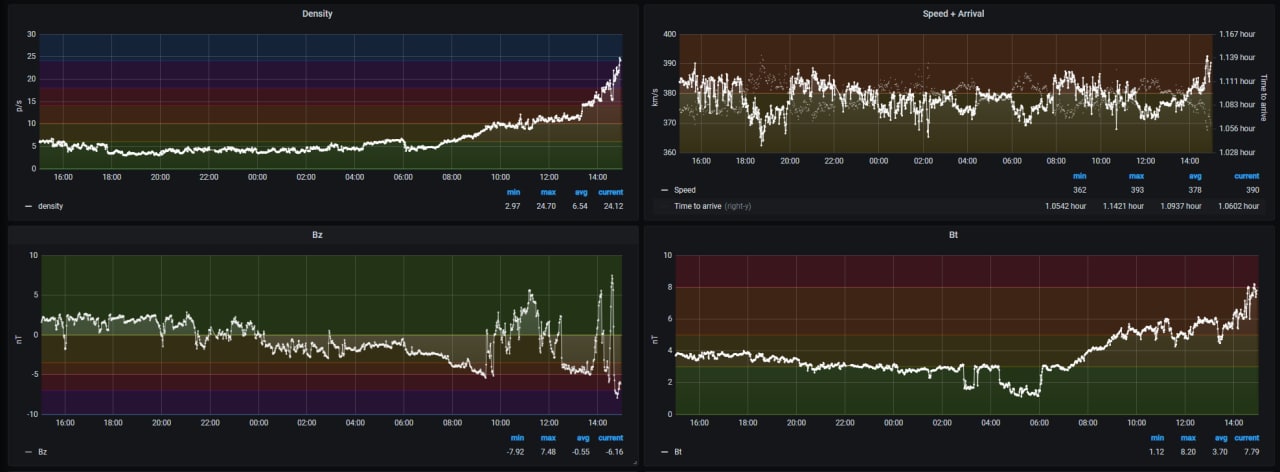Screen dimensions: 1280x472
Task: Select Bt max value 8.20
Action: (1188, 452)
